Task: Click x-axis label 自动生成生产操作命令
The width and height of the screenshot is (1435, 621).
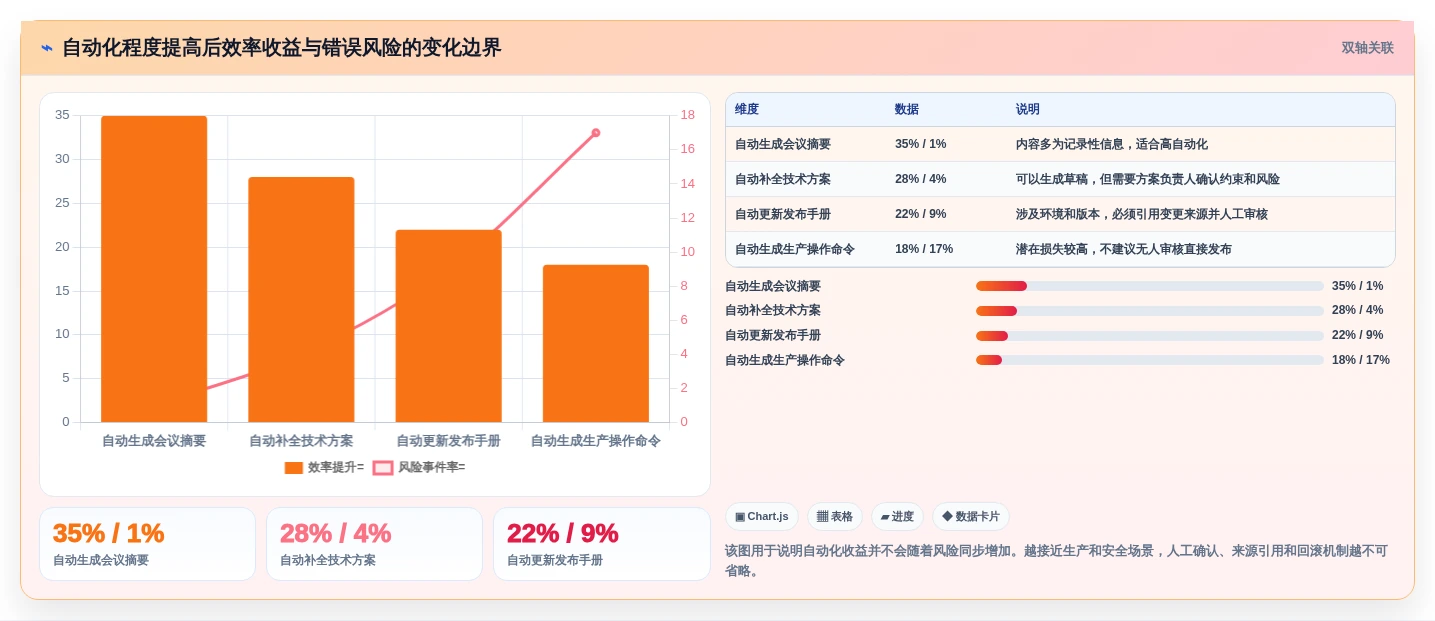Action: (x=596, y=441)
